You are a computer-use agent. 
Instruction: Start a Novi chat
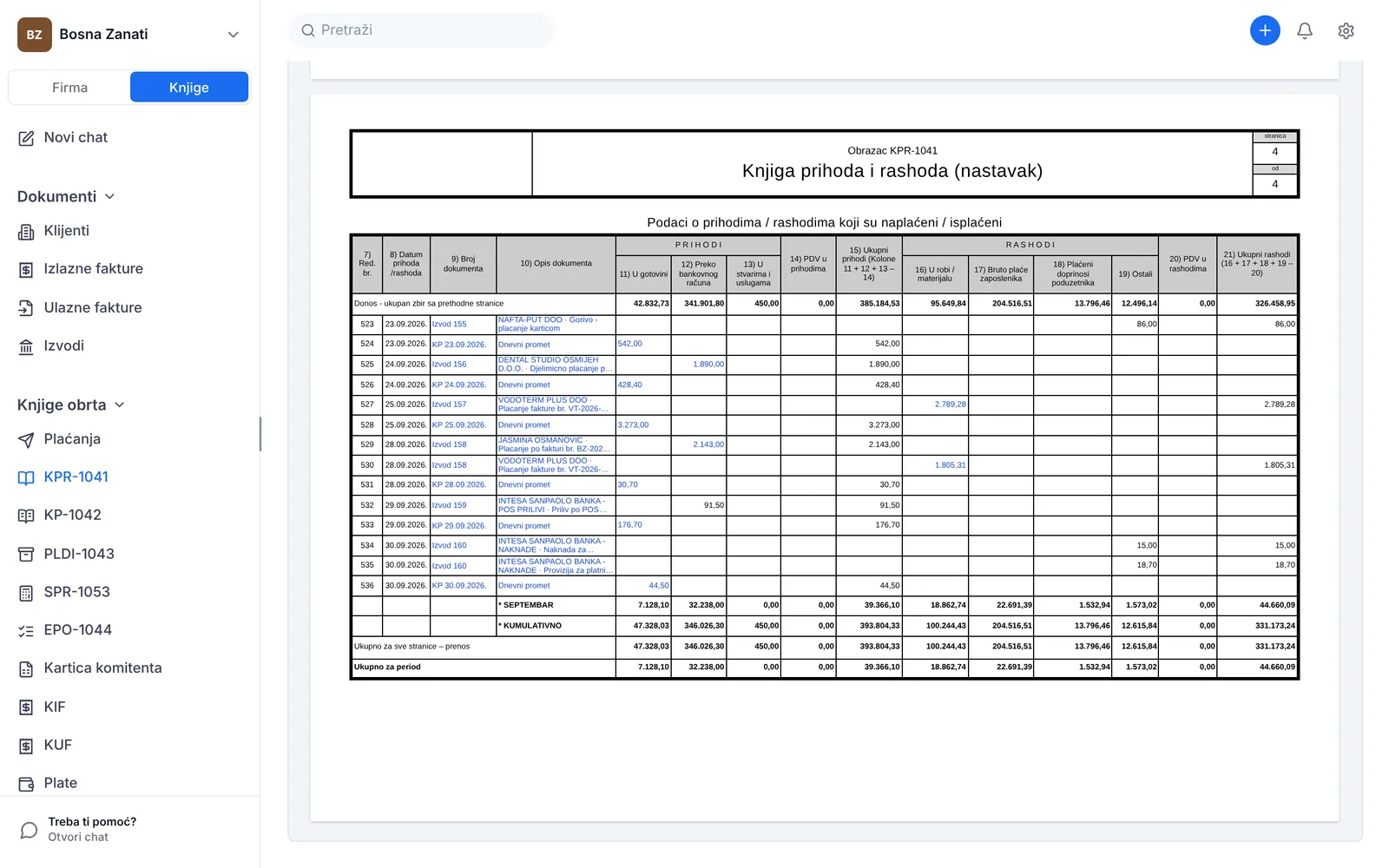pyautogui.click(x=130, y=137)
